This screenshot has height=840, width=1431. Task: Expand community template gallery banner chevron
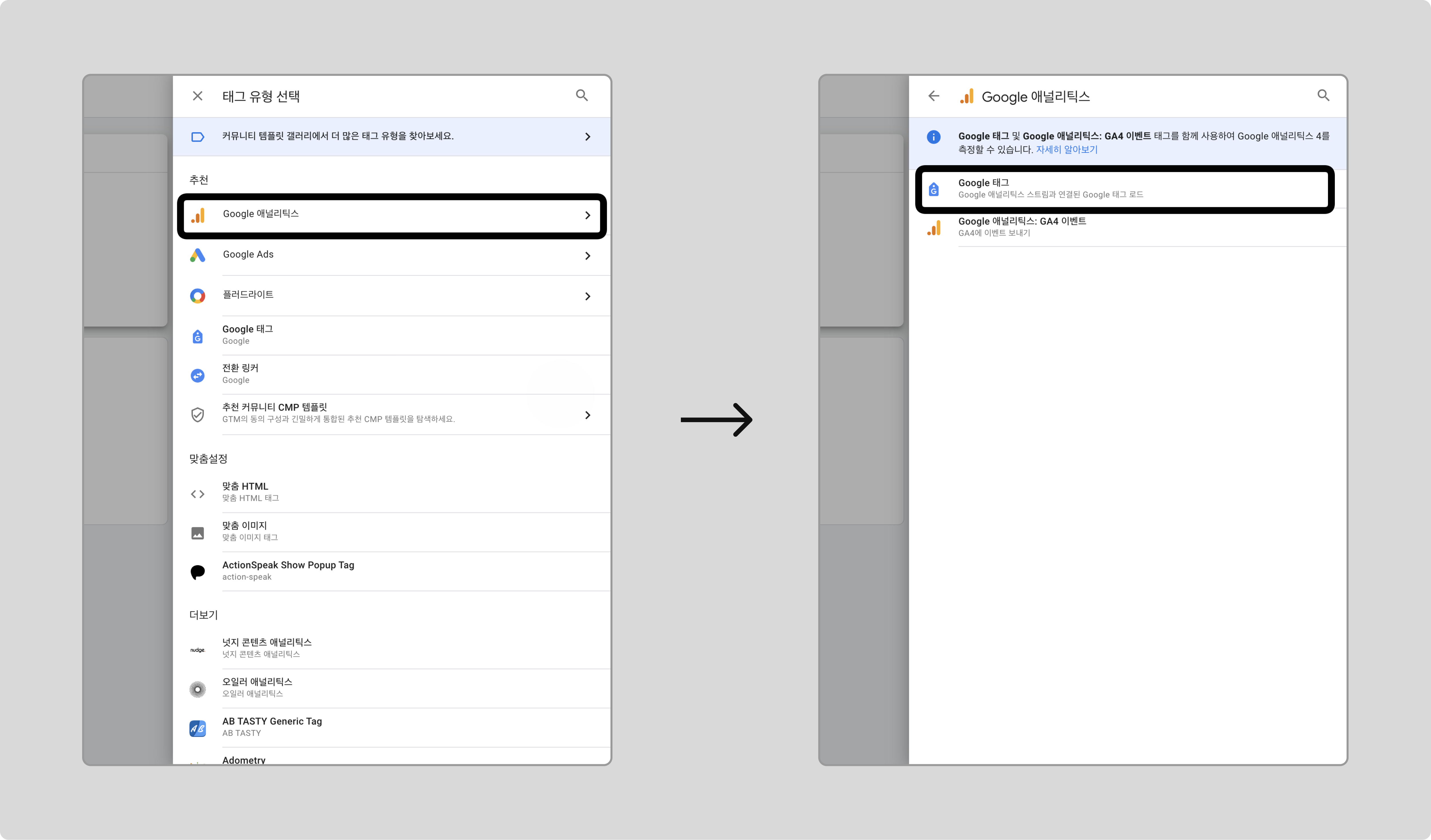(588, 137)
